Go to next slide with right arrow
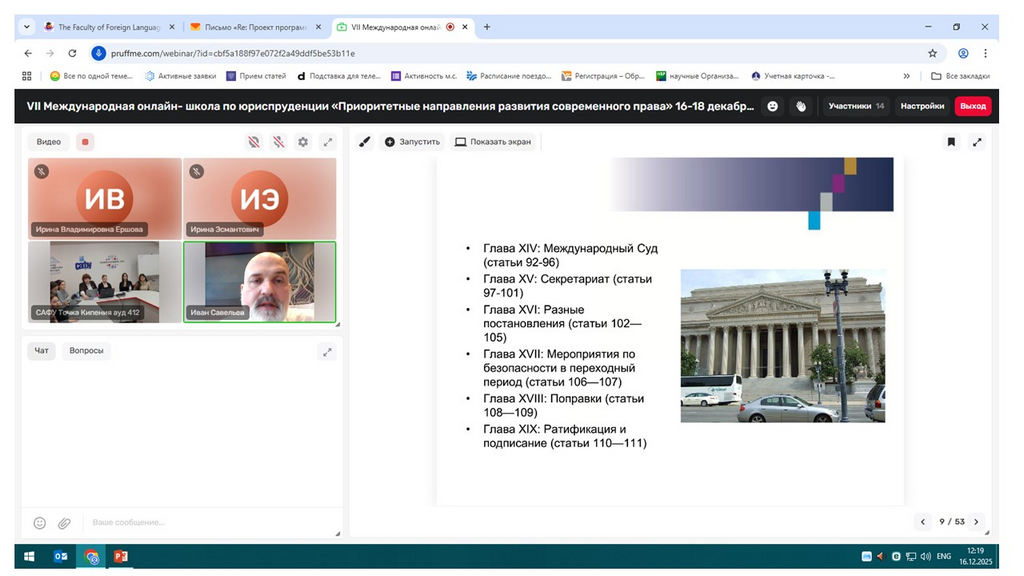 coord(976,521)
